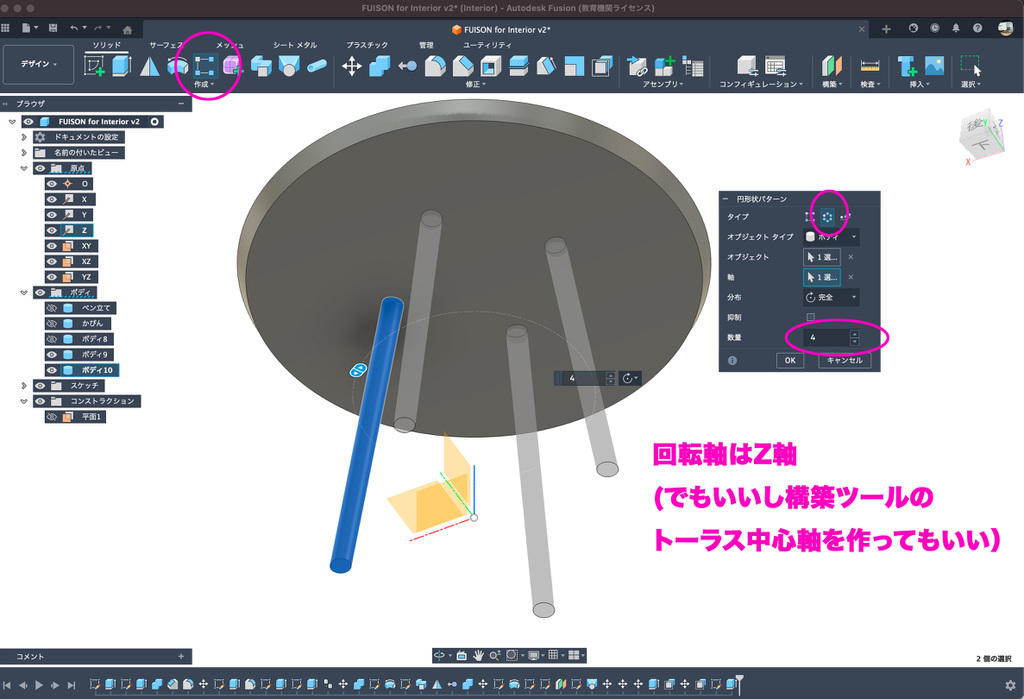Click the Create Sketch tool icon
This screenshot has height=699, width=1024.
tap(95, 66)
